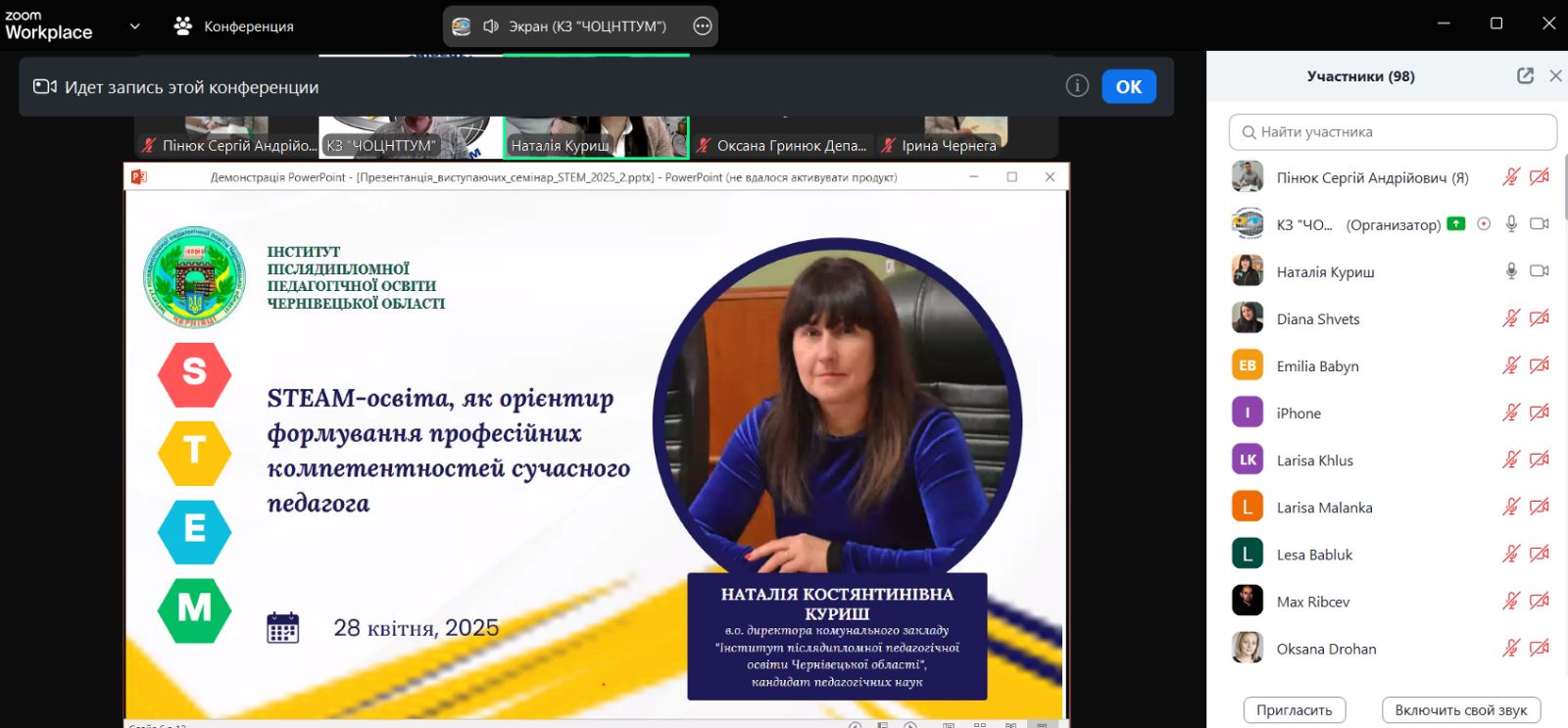The height and width of the screenshot is (728, 1568).
Task: Click camera-off icon of Emilia Babyn
Action: tap(1540, 365)
